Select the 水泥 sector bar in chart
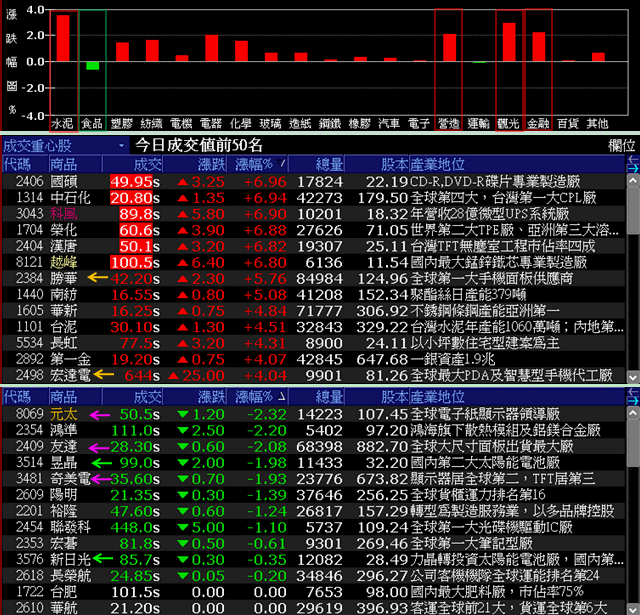Image resolution: width=640 pixels, height=615 pixels. (x=63, y=38)
